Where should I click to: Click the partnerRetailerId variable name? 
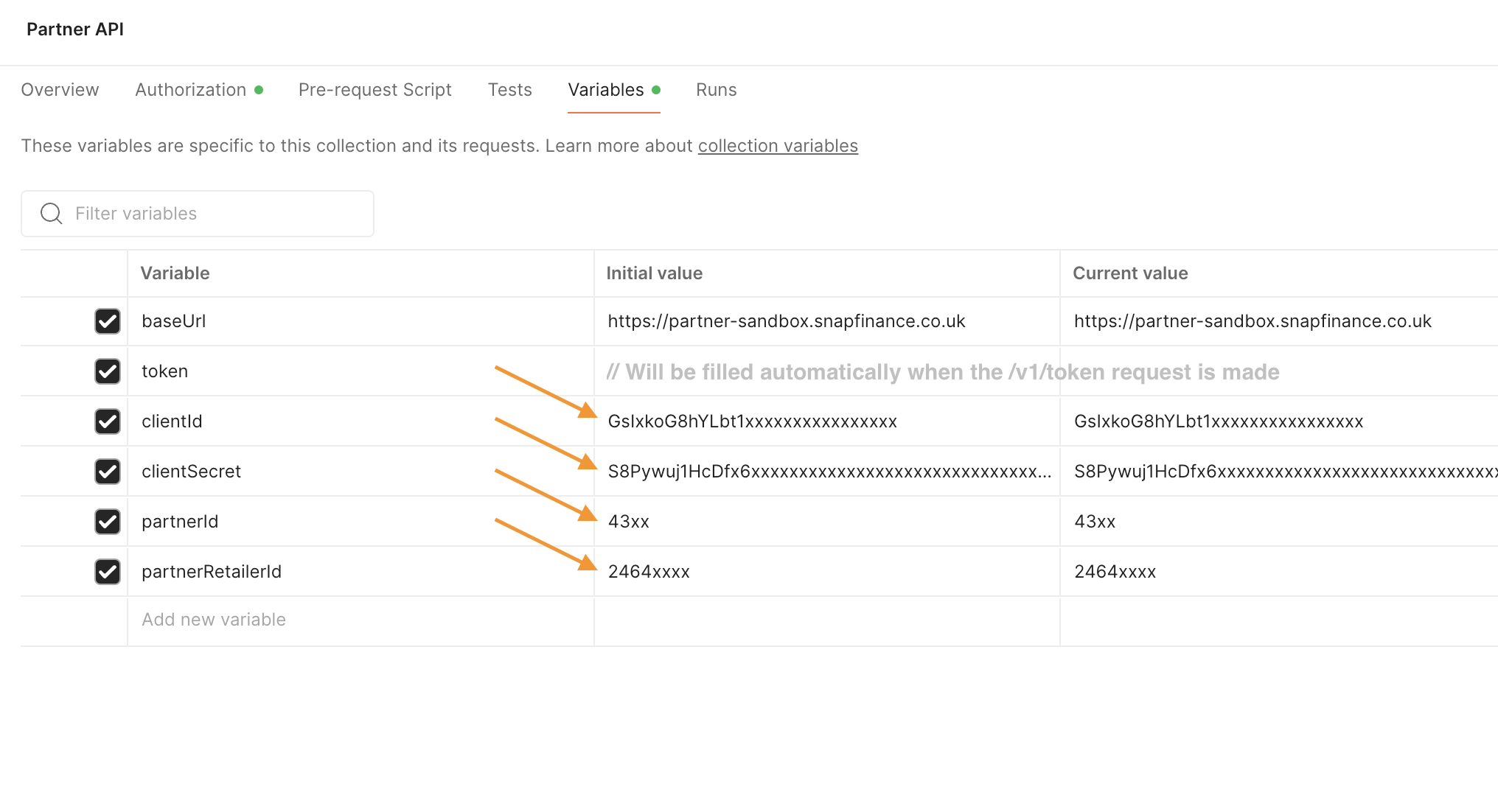click(212, 572)
